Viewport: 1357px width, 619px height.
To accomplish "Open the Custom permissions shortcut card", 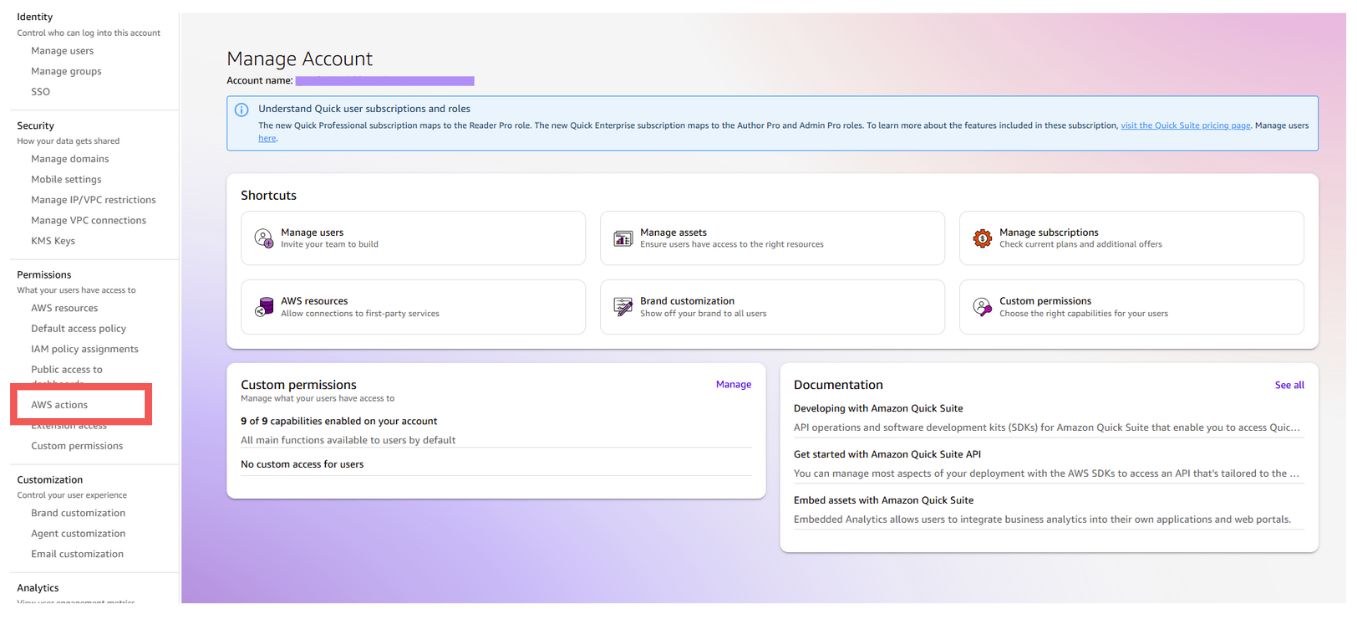I will click(1131, 307).
